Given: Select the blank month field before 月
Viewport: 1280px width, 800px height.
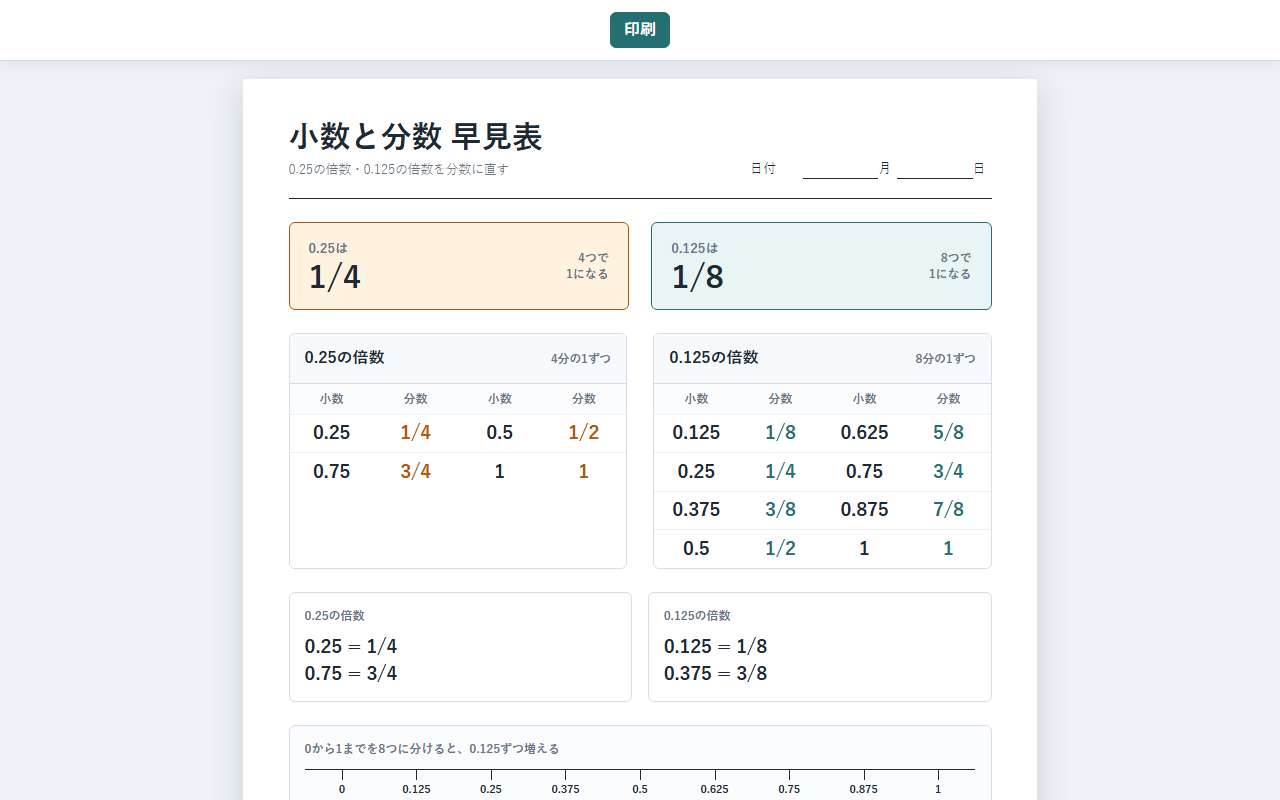Looking at the screenshot, I should point(841,169).
